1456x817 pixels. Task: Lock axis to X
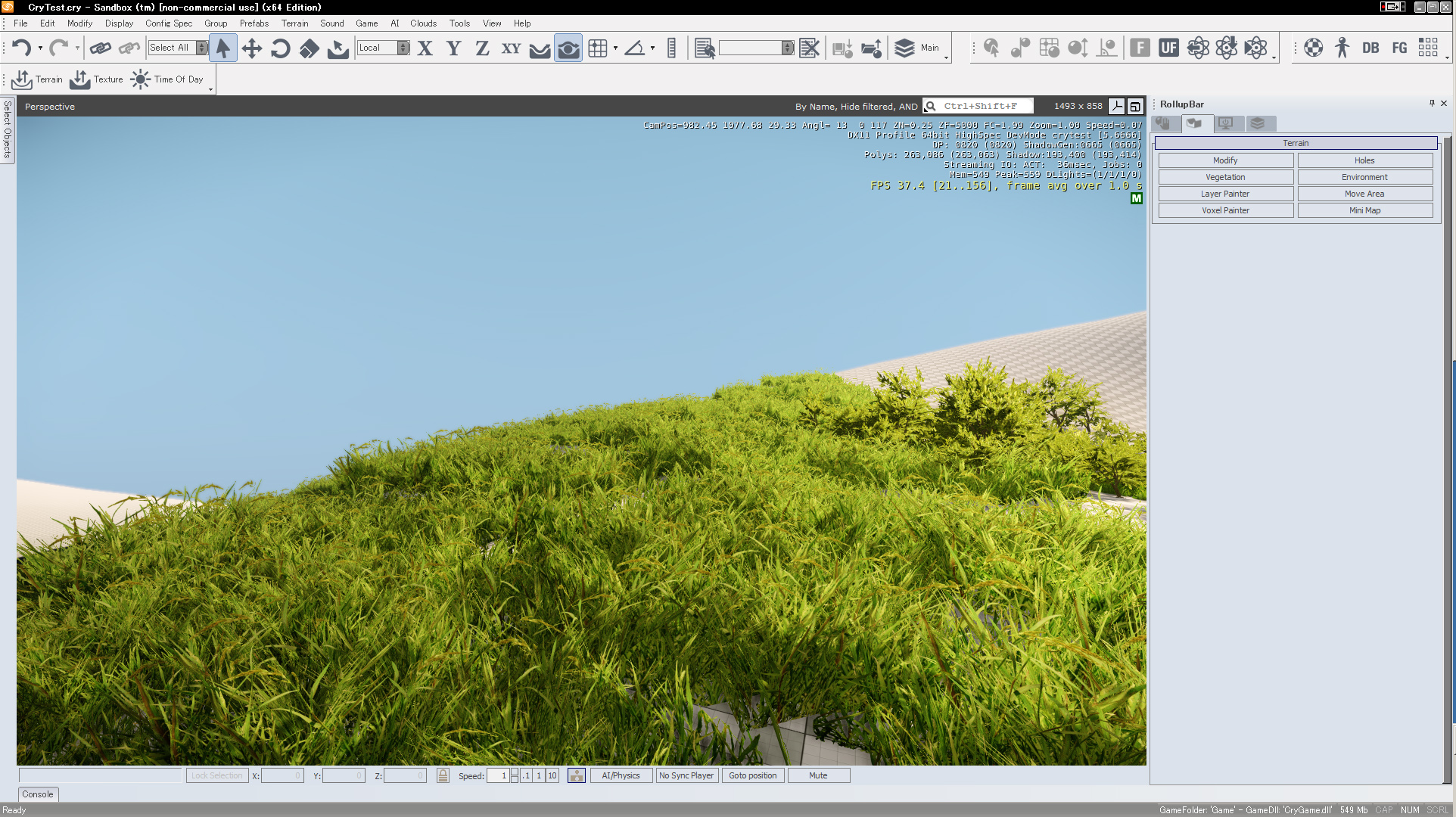425,48
